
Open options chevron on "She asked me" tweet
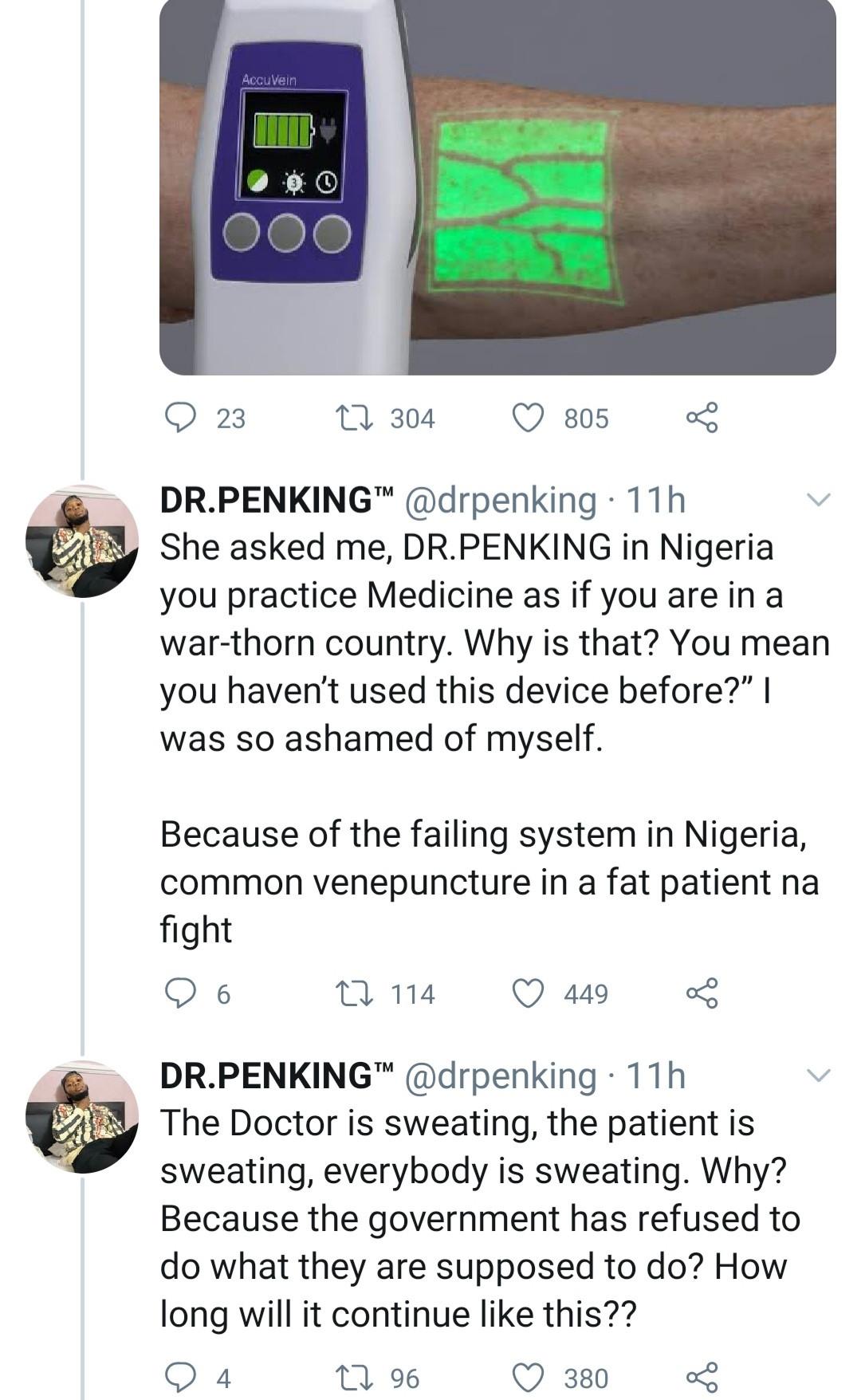818,500
